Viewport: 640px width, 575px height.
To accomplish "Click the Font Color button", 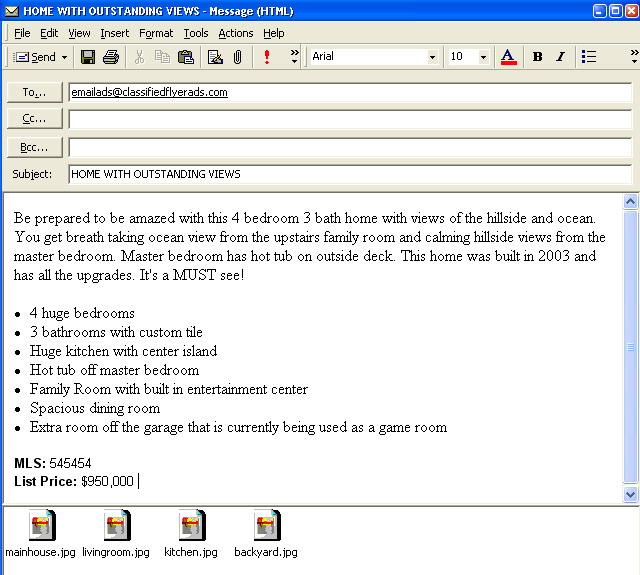I will coord(508,57).
